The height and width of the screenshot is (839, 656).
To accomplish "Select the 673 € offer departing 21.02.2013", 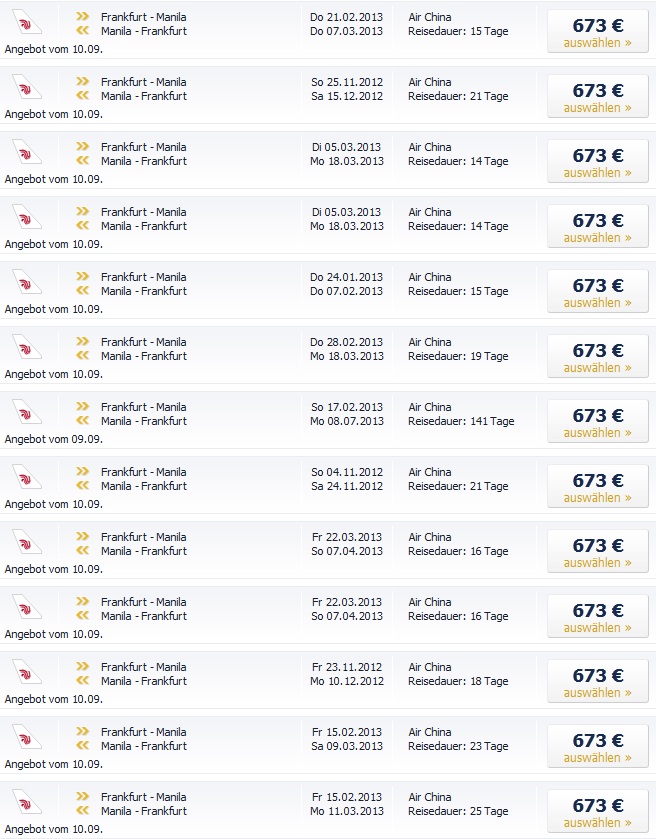I will coord(598,32).
